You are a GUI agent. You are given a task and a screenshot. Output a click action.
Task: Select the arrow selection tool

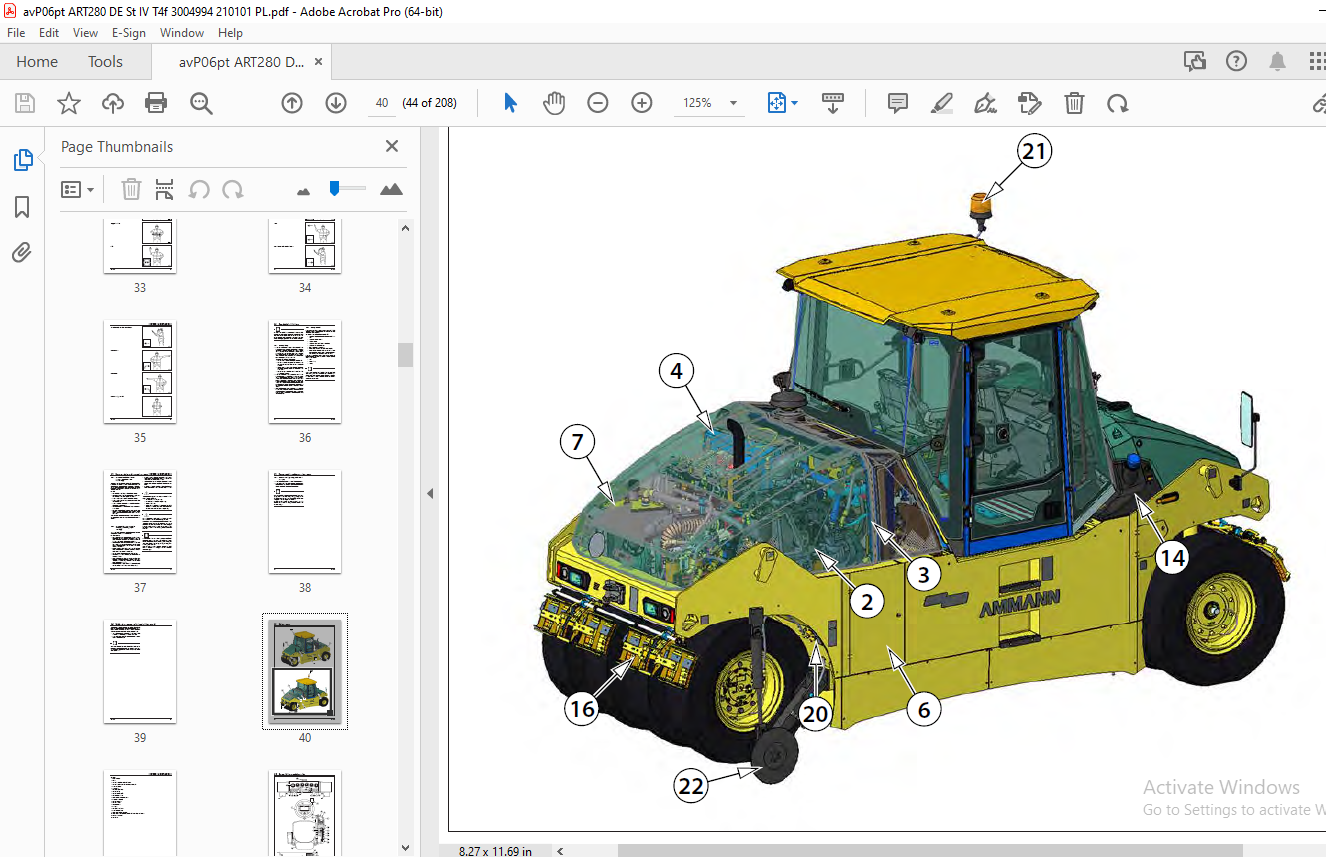point(510,103)
